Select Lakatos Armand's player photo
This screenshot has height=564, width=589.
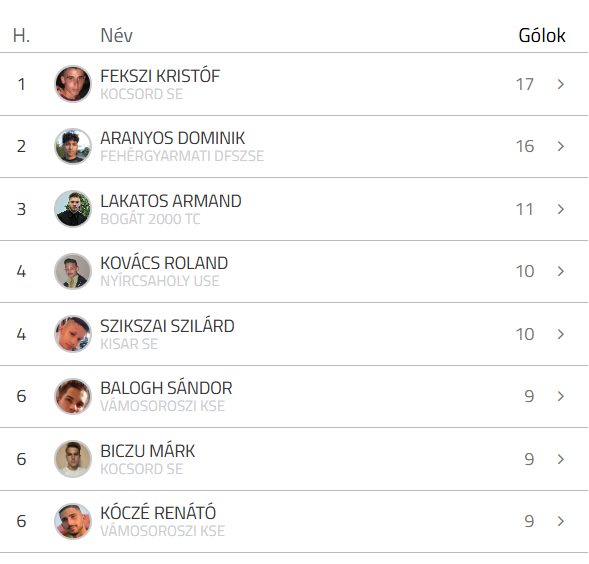coord(73,209)
